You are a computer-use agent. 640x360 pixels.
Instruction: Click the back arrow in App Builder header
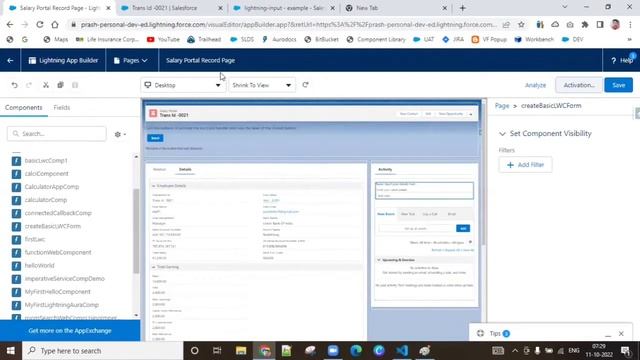click(10, 60)
